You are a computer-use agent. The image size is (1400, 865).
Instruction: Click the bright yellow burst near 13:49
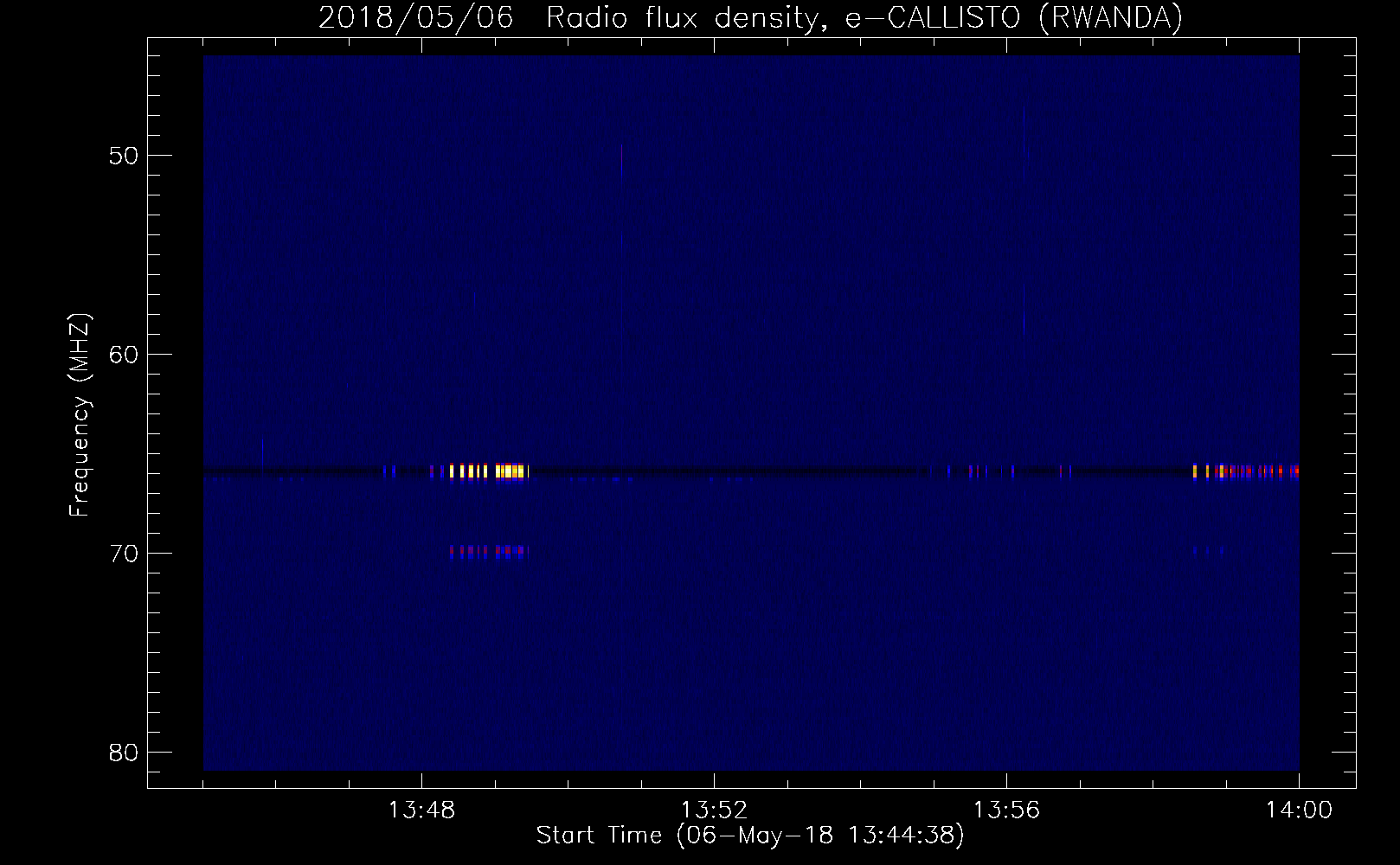[489, 471]
